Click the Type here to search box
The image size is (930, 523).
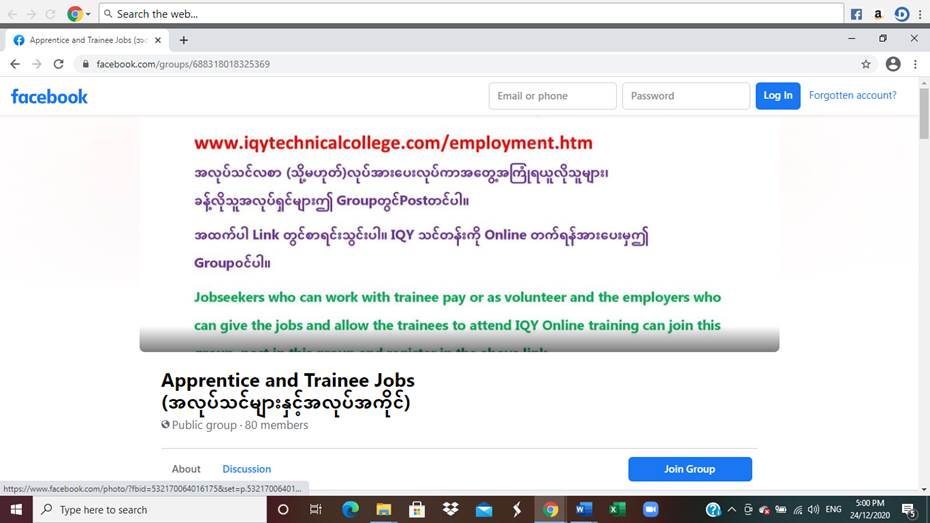(149, 509)
